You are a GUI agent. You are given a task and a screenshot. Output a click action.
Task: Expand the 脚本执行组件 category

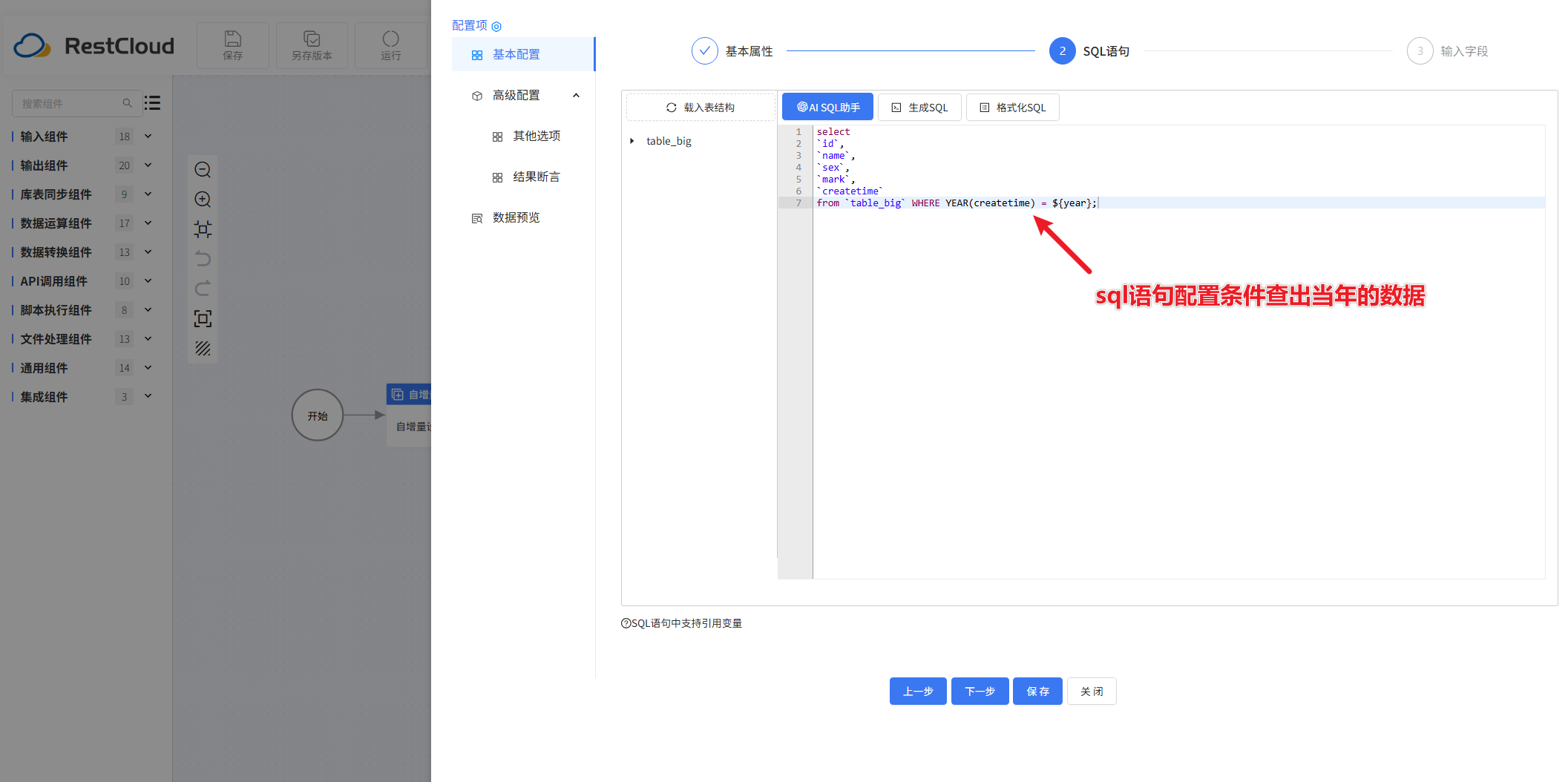148,310
